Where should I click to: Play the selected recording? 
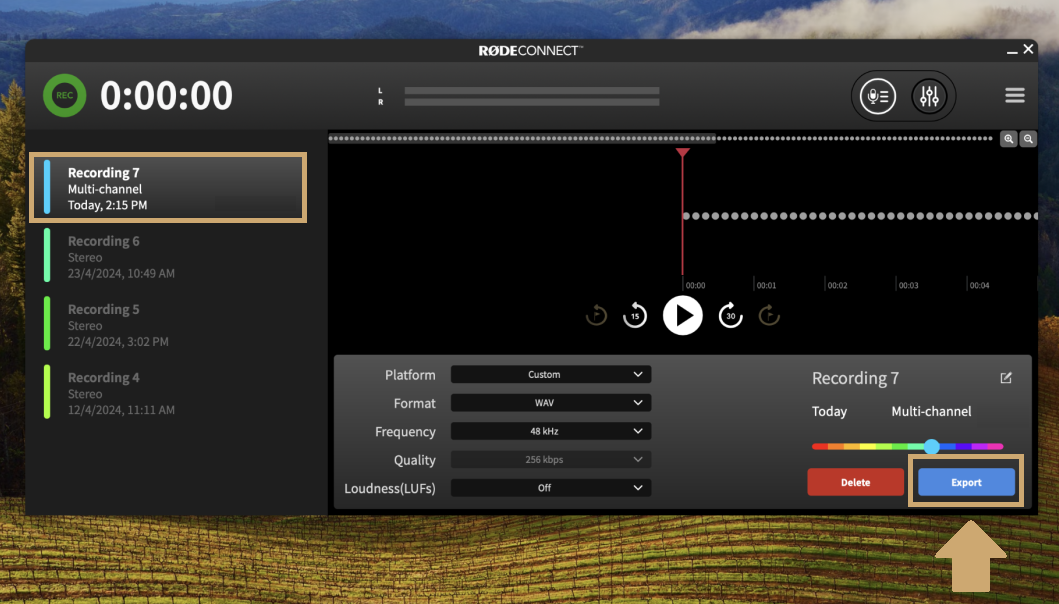point(683,316)
